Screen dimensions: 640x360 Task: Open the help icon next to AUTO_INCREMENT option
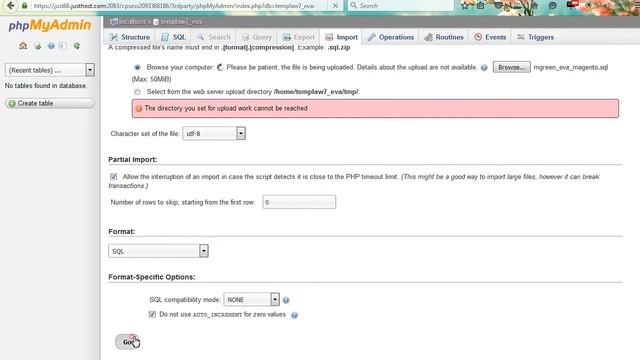295,315
